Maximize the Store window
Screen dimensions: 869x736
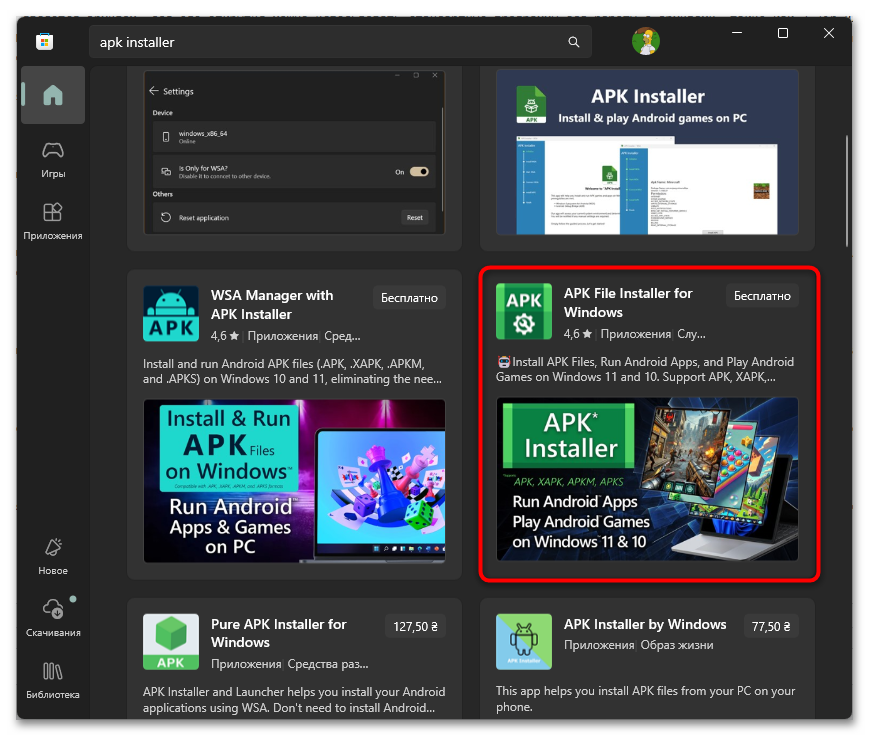point(783,33)
